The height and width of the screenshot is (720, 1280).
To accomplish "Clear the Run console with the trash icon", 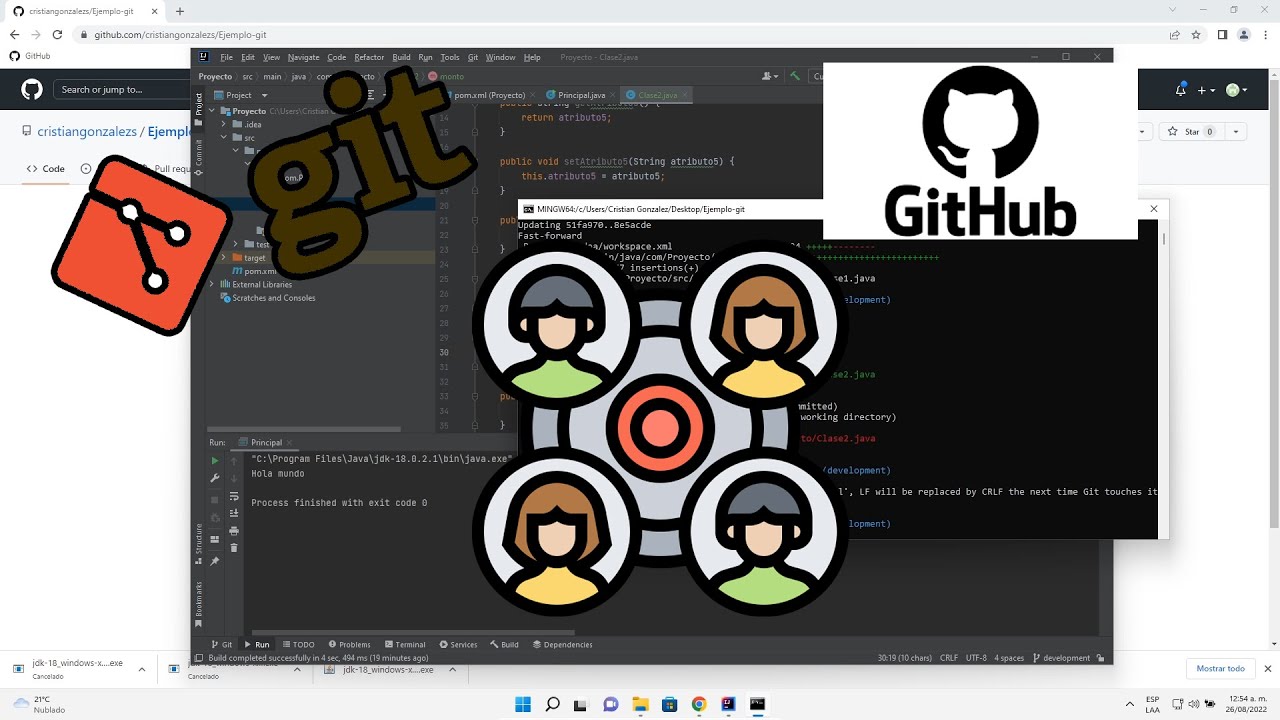I will pyautogui.click(x=234, y=548).
